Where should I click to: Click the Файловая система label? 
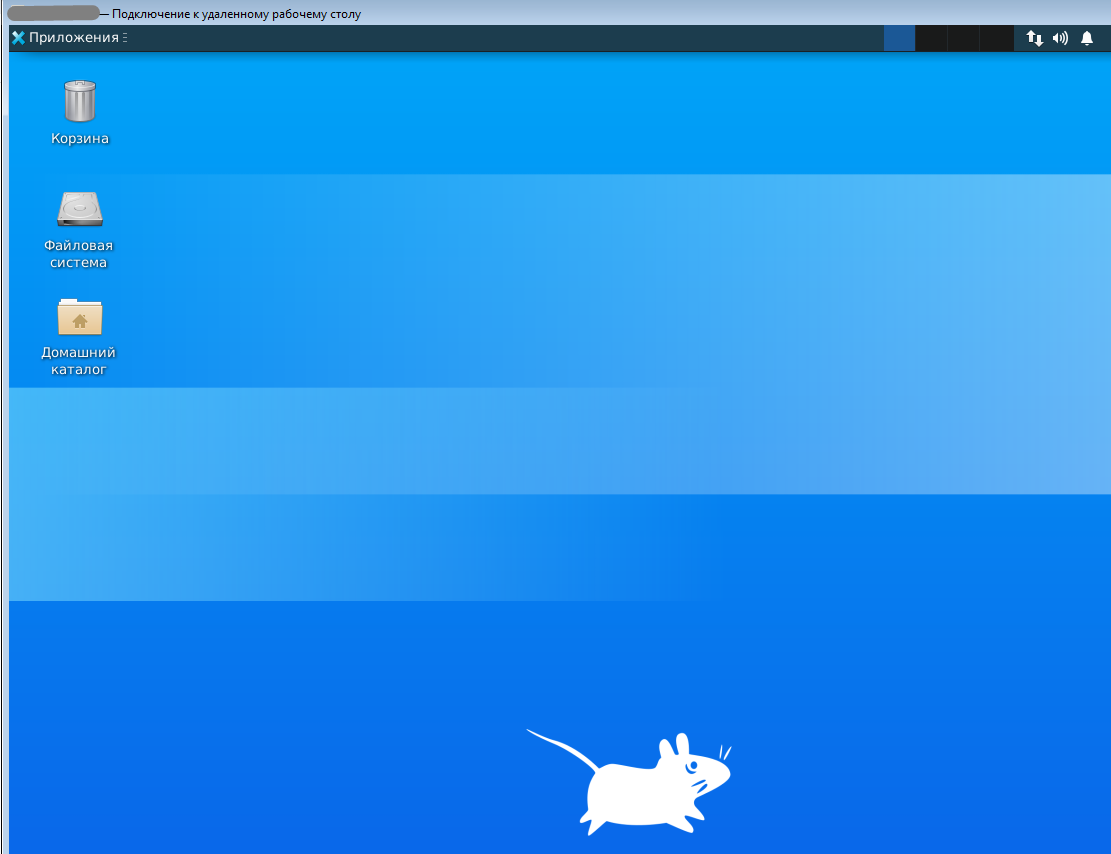79,254
